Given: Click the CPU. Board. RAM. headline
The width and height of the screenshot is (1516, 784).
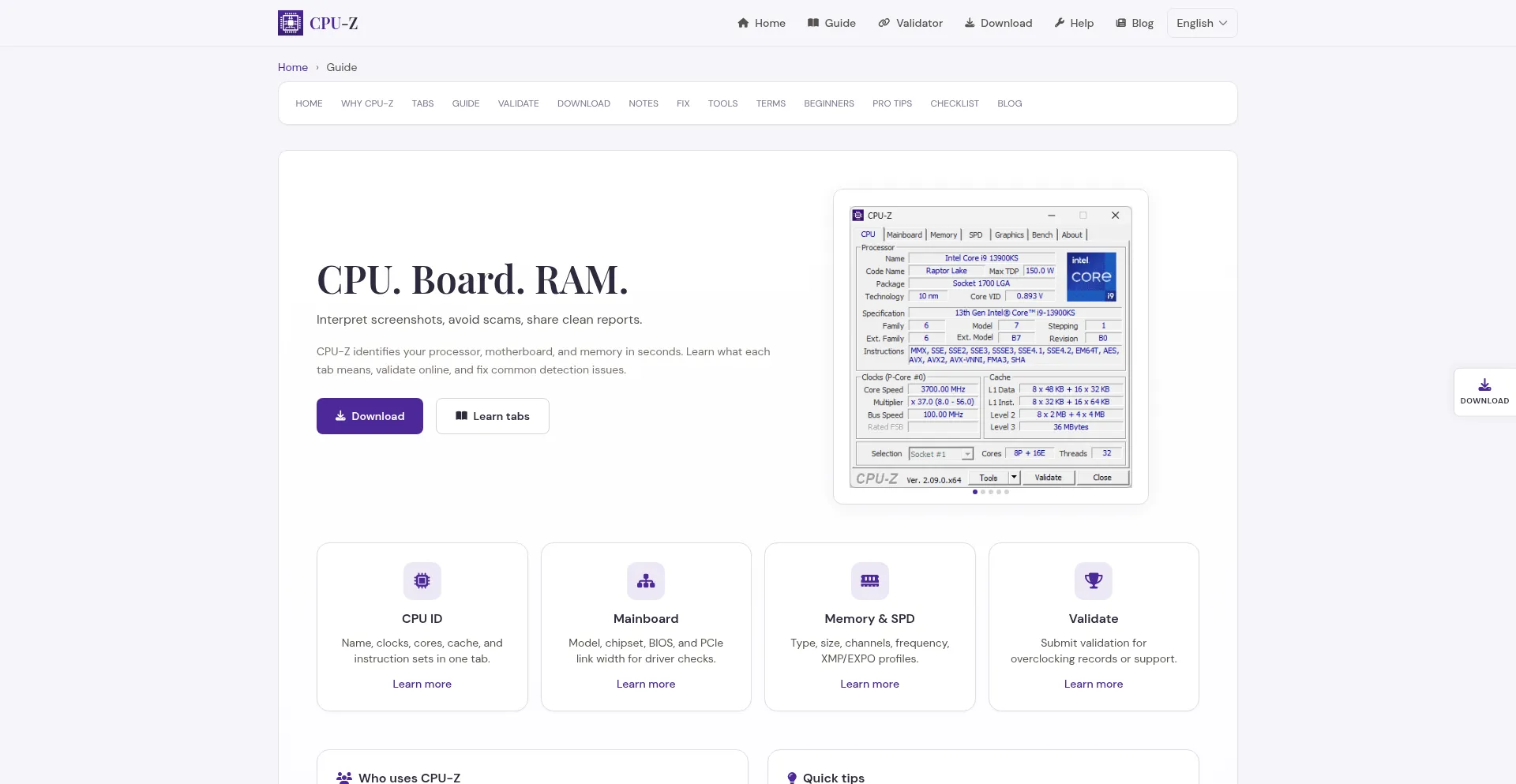Looking at the screenshot, I should [472, 279].
